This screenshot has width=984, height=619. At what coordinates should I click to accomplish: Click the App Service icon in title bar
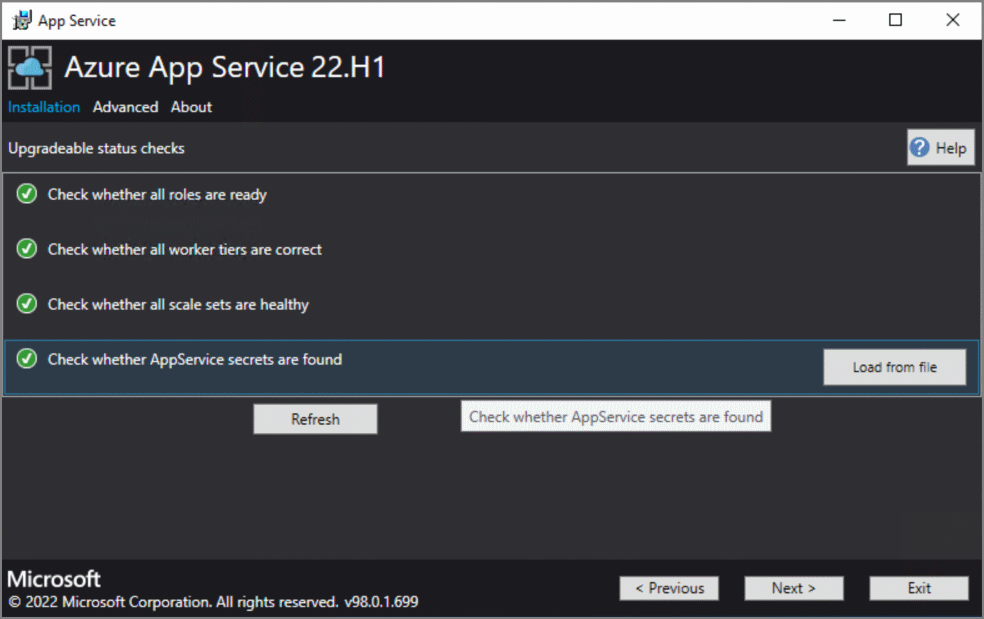20,19
